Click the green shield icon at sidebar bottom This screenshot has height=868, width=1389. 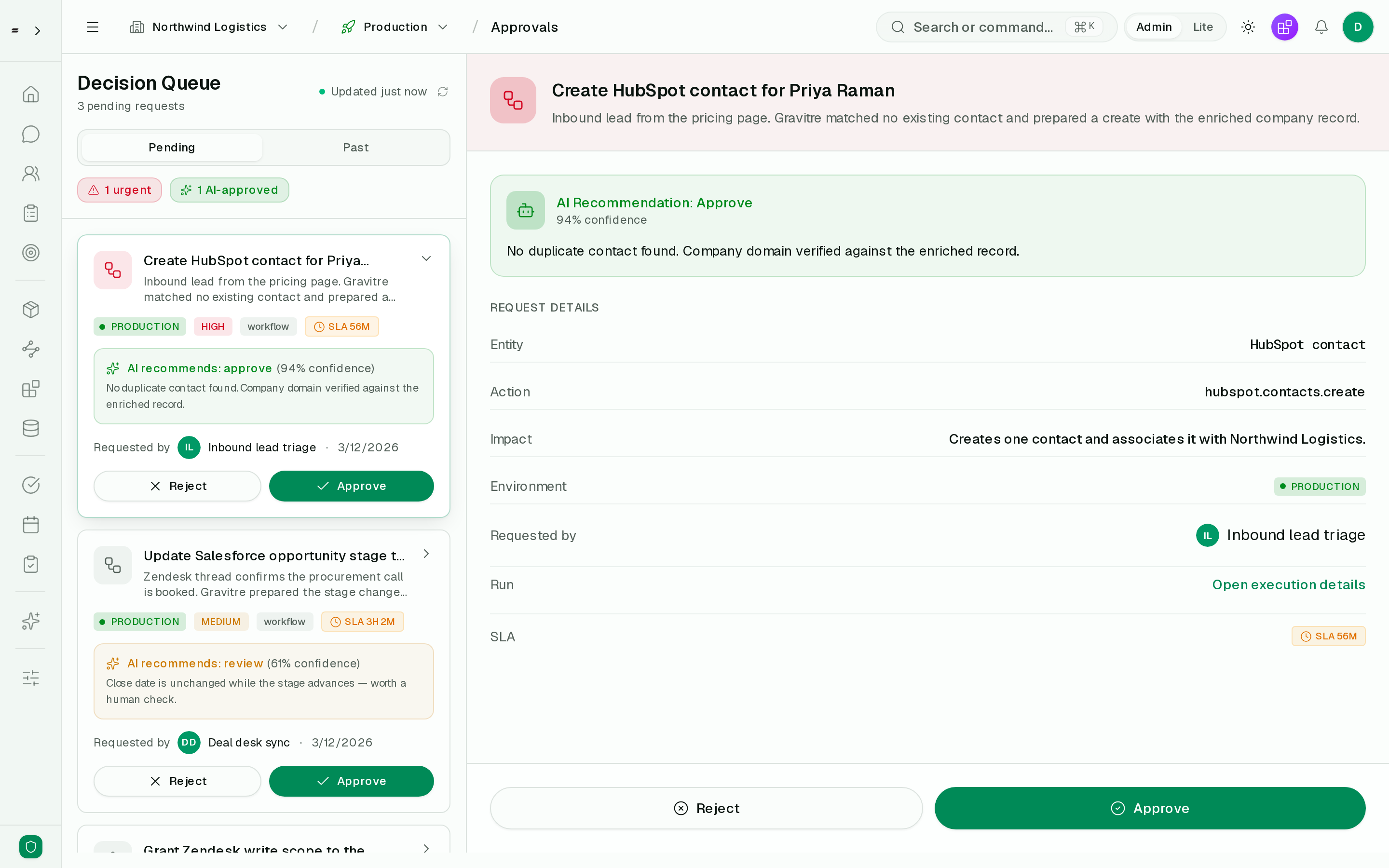click(x=30, y=846)
